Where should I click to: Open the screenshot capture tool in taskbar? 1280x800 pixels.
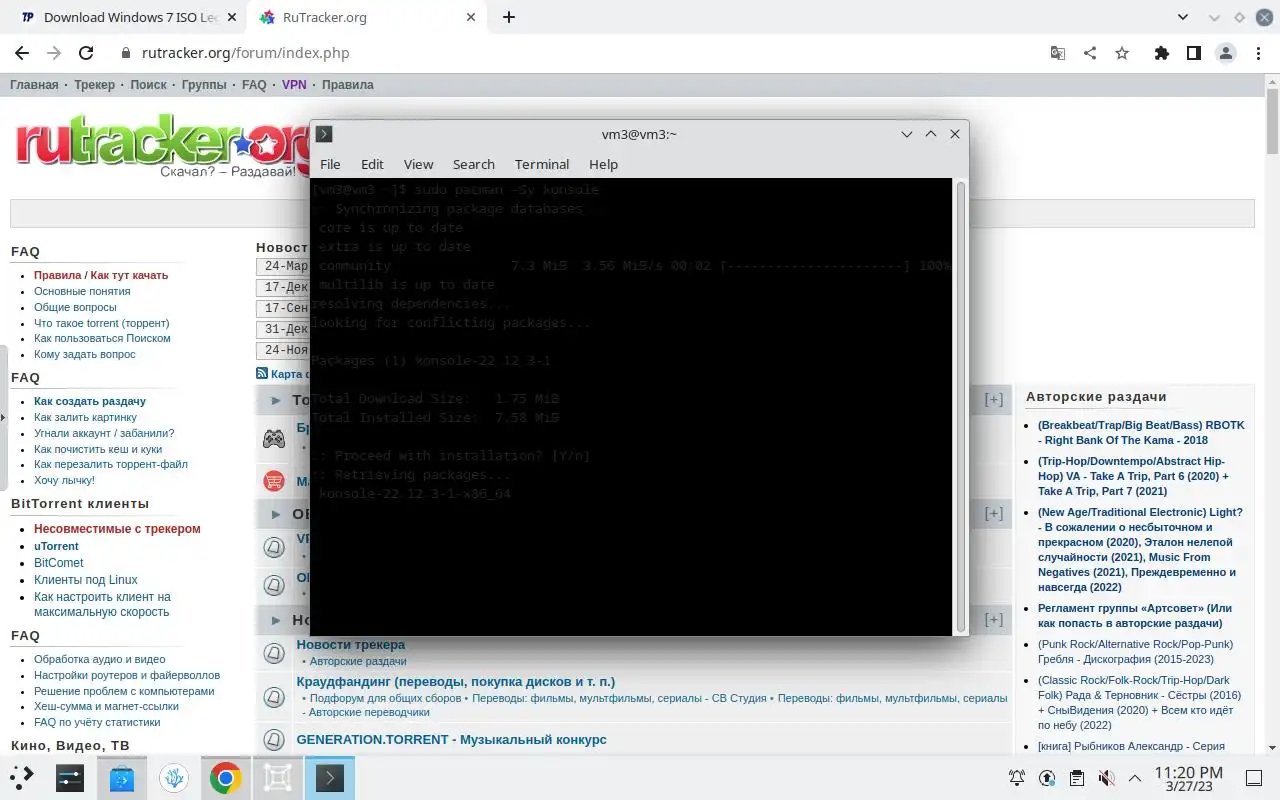(278, 777)
